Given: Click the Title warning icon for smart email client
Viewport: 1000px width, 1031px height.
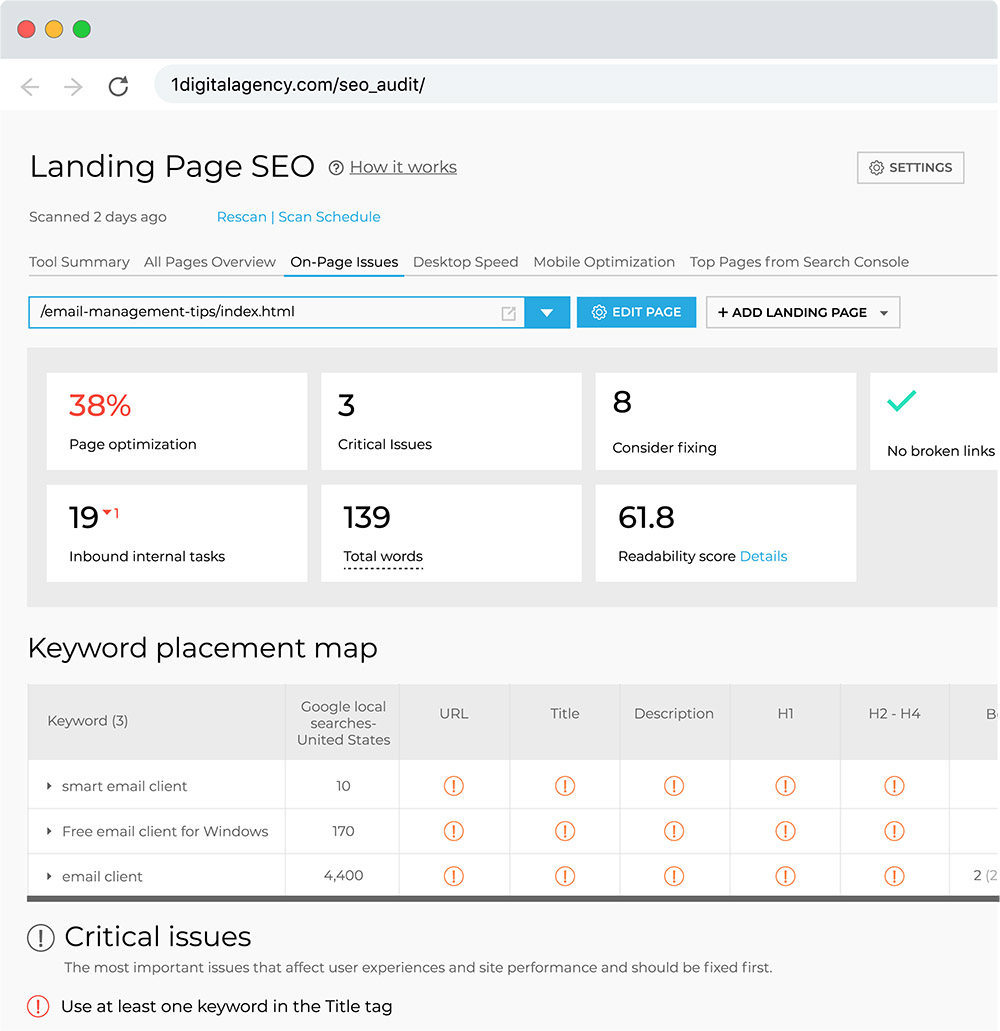Looking at the screenshot, I should pos(564,786).
